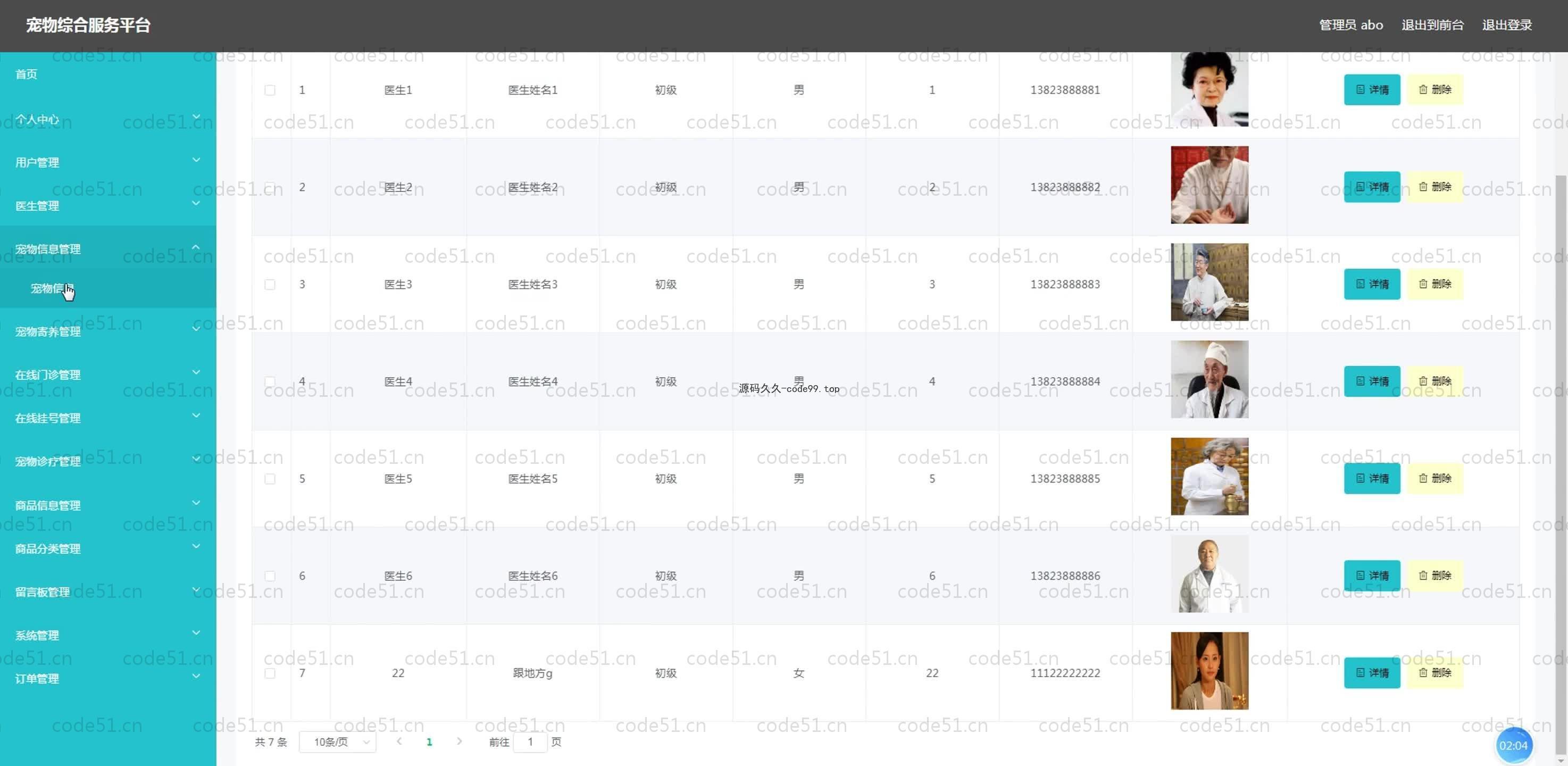This screenshot has width=1568, height=766.
Task: Open the photo of 跟地方g
Action: click(x=1209, y=670)
